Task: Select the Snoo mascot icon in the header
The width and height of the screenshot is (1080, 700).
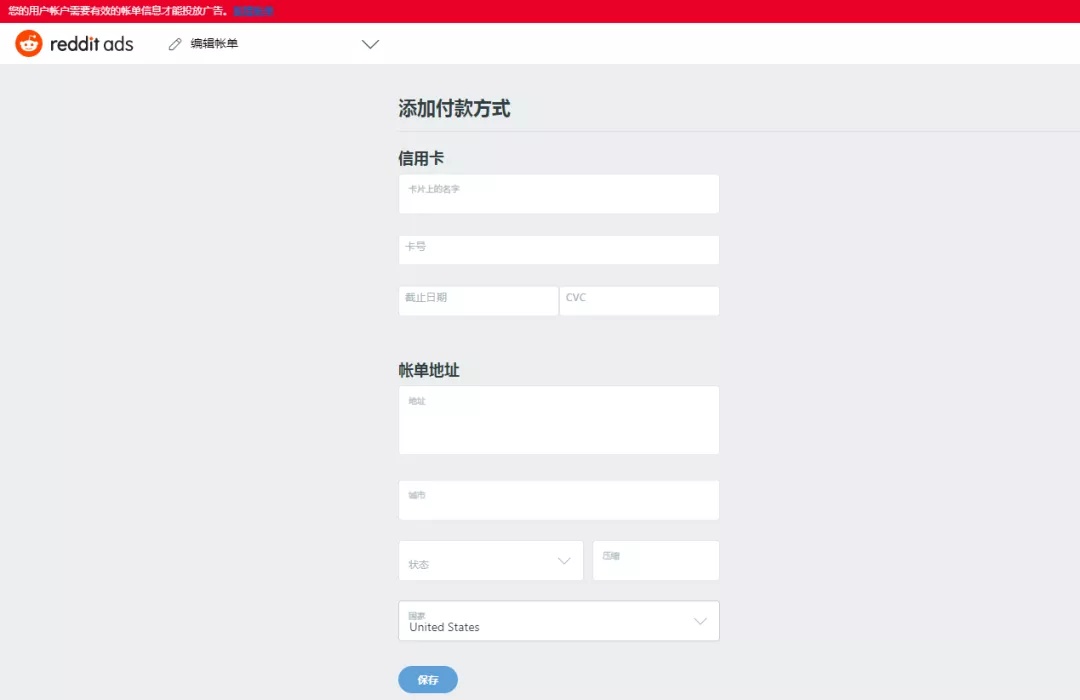Action: (27, 43)
